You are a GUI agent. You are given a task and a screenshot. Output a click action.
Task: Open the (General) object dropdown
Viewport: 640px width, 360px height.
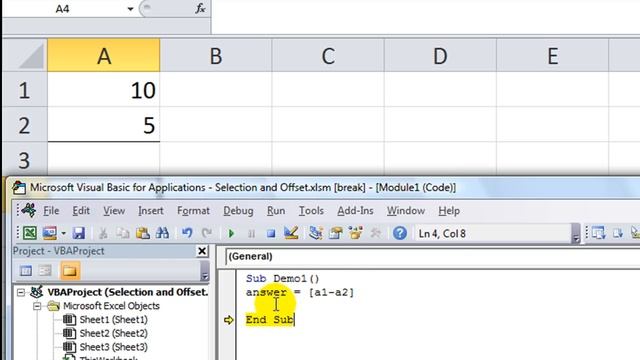[x=432, y=256]
